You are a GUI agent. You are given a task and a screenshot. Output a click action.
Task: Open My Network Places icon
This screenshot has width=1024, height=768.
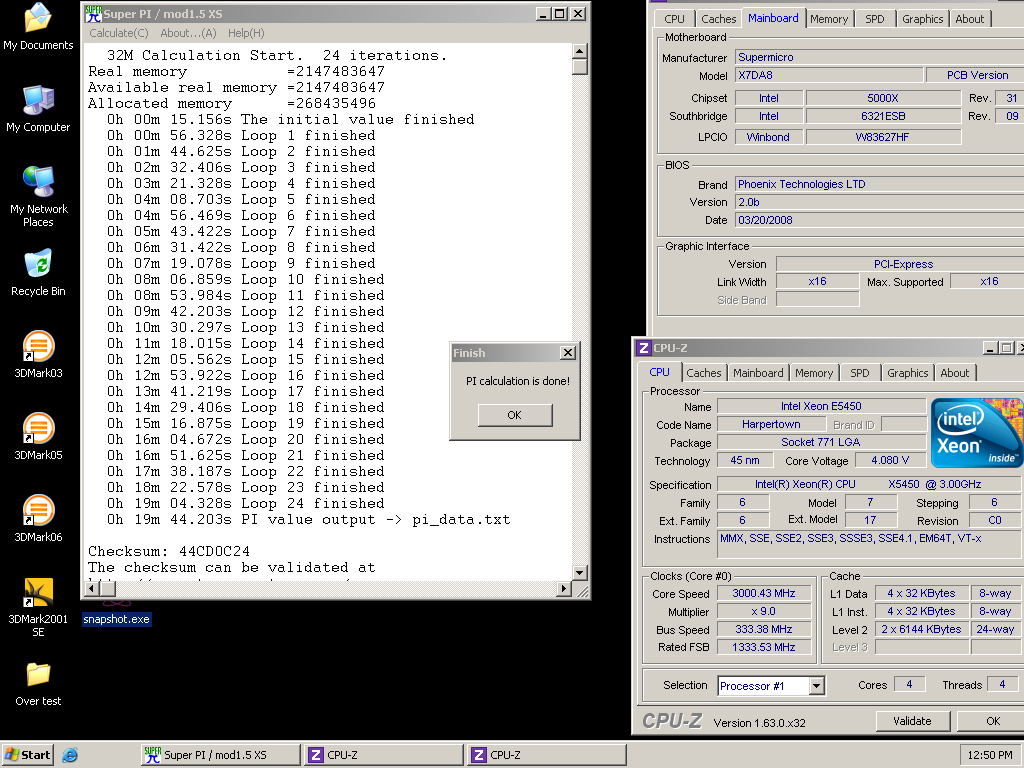[38, 196]
